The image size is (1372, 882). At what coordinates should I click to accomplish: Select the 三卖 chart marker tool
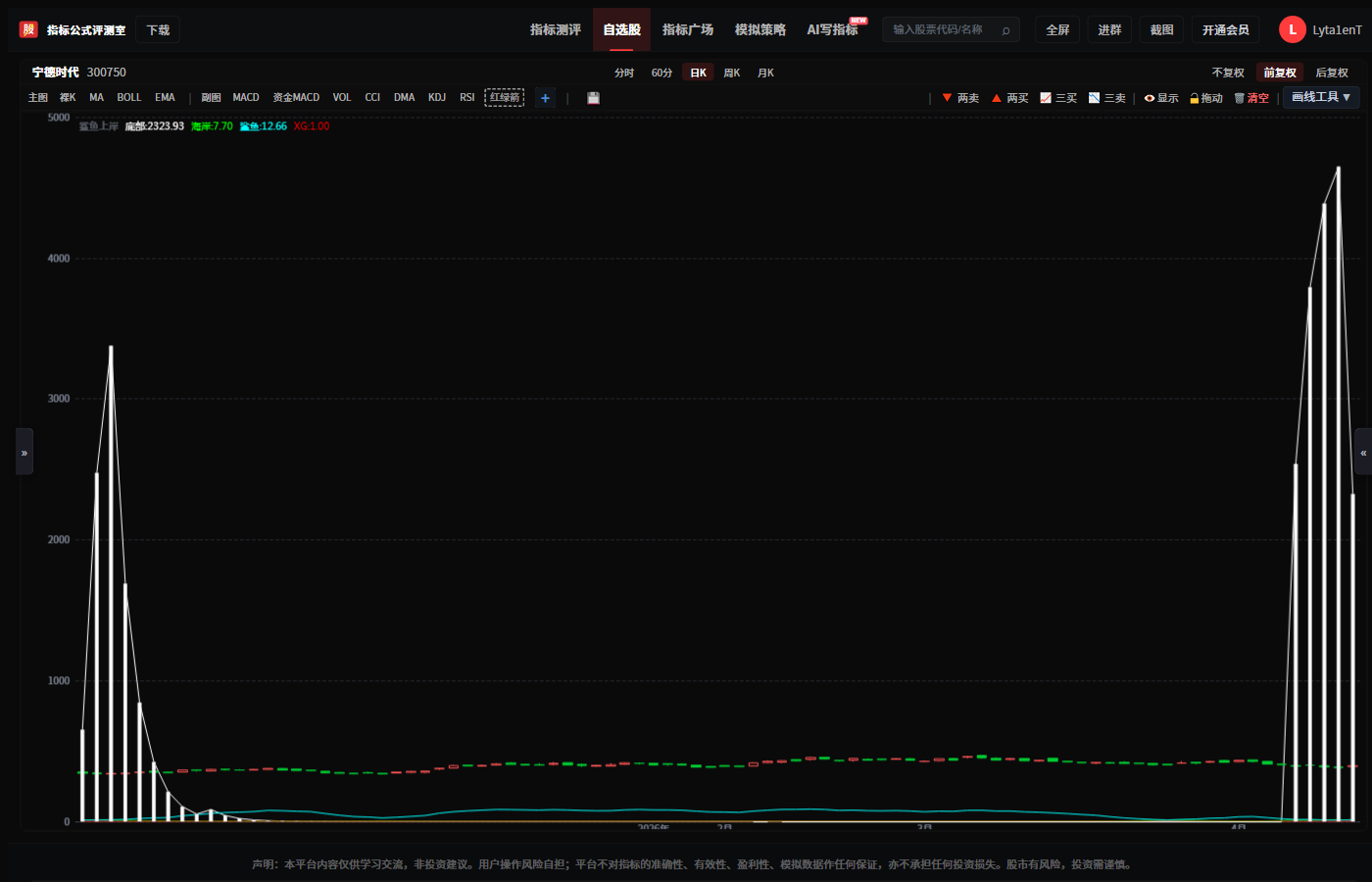[x=1107, y=98]
